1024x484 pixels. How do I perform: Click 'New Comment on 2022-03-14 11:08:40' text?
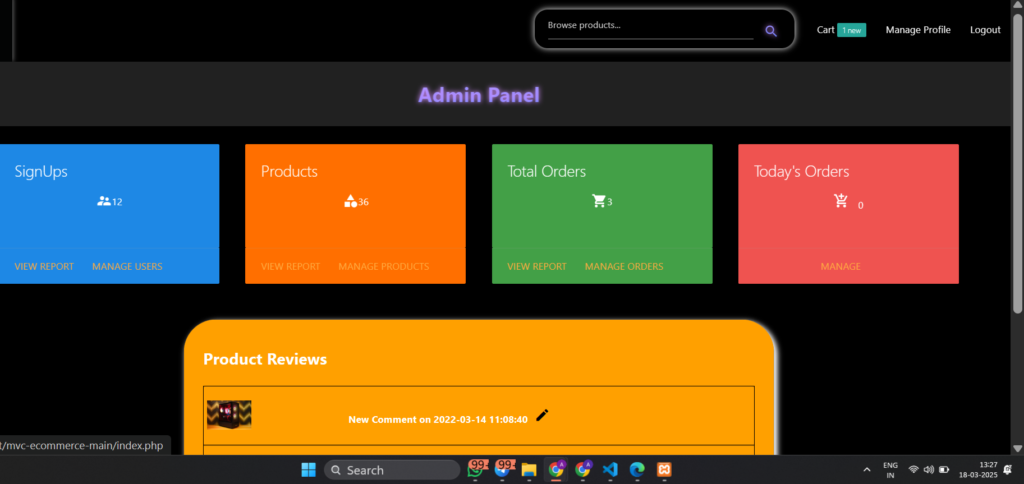pos(438,419)
